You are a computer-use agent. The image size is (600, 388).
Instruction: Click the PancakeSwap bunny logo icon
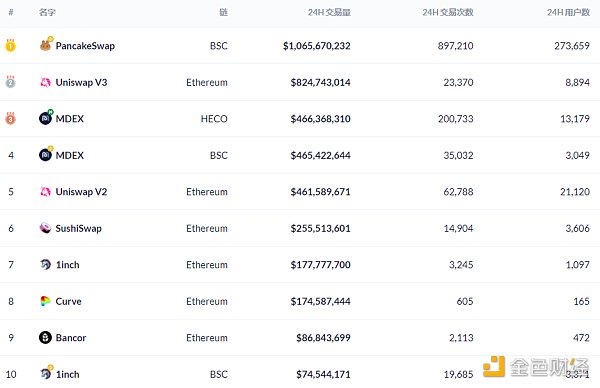(46, 46)
